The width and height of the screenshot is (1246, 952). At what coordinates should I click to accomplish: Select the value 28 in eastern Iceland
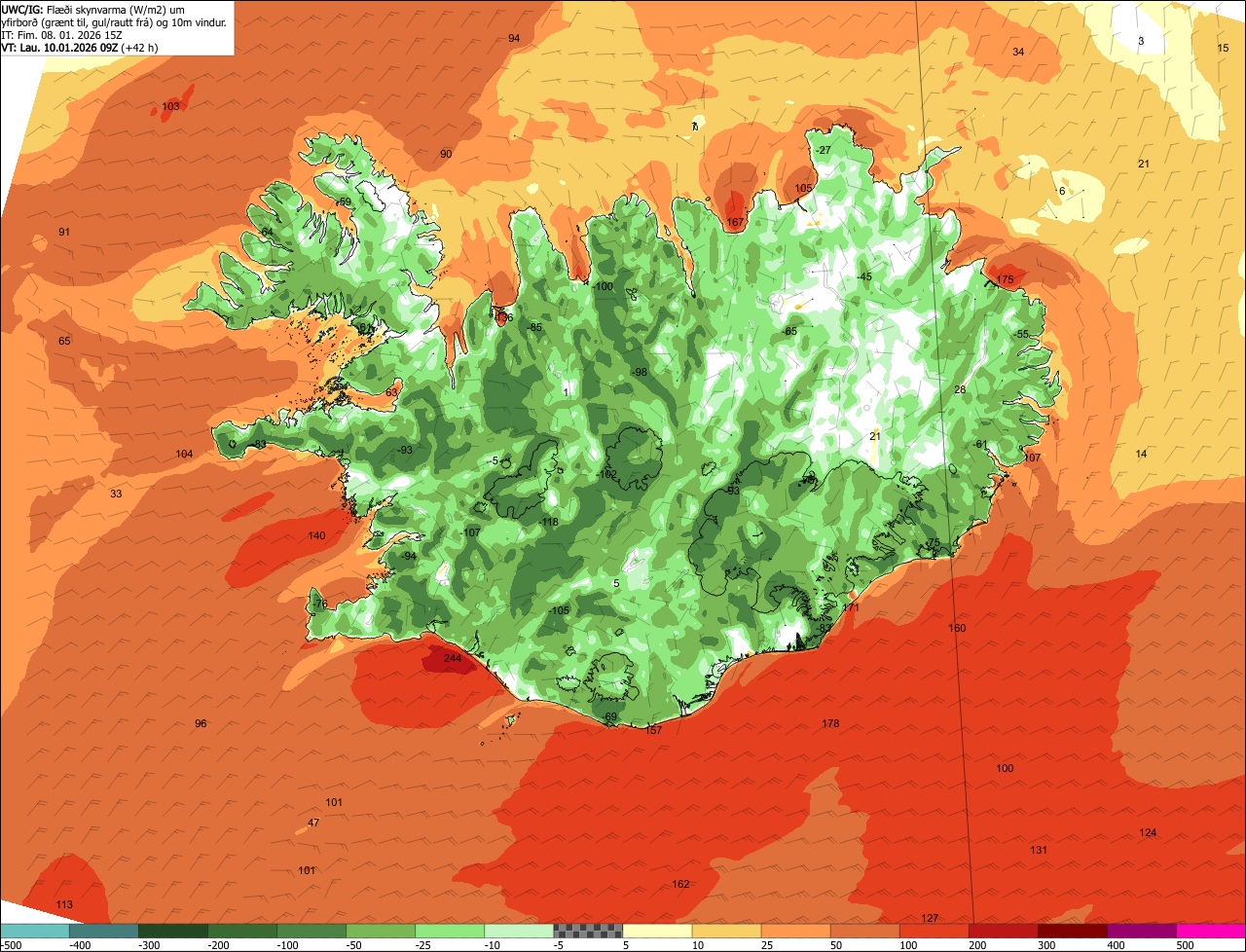(x=960, y=390)
